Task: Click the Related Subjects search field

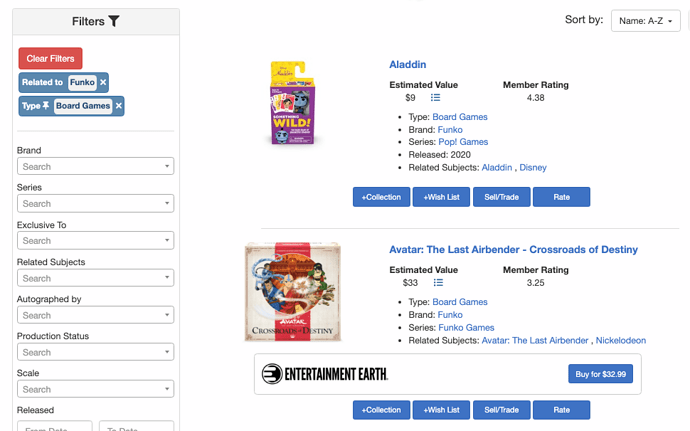Action: tap(95, 278)
